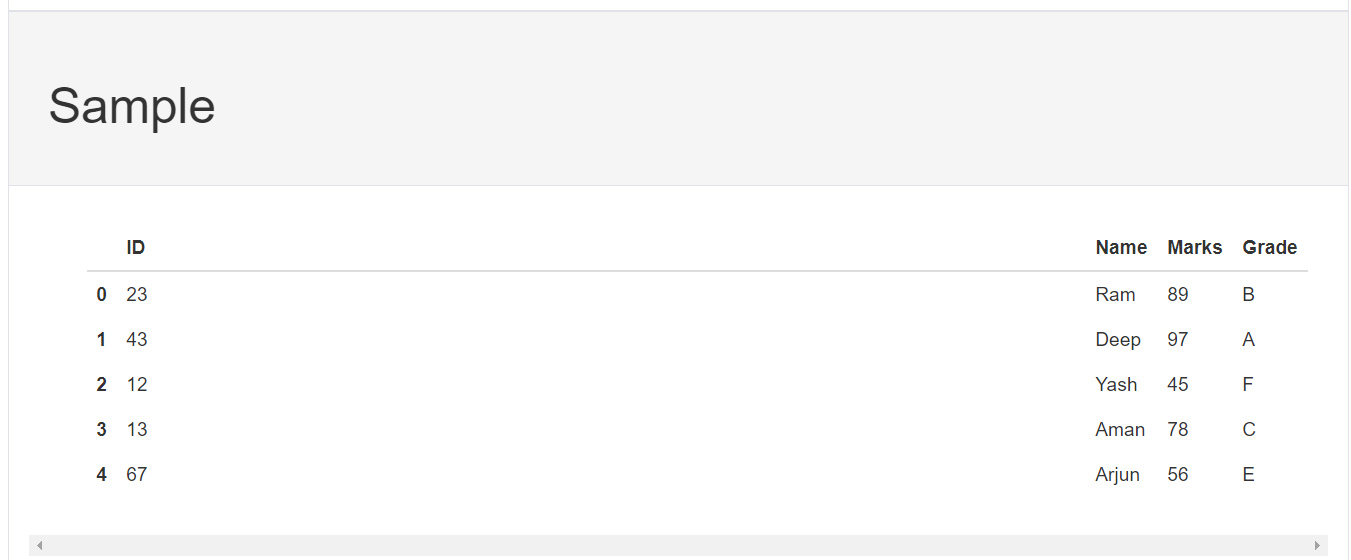Click the grade cell A

coord(1248,340)
